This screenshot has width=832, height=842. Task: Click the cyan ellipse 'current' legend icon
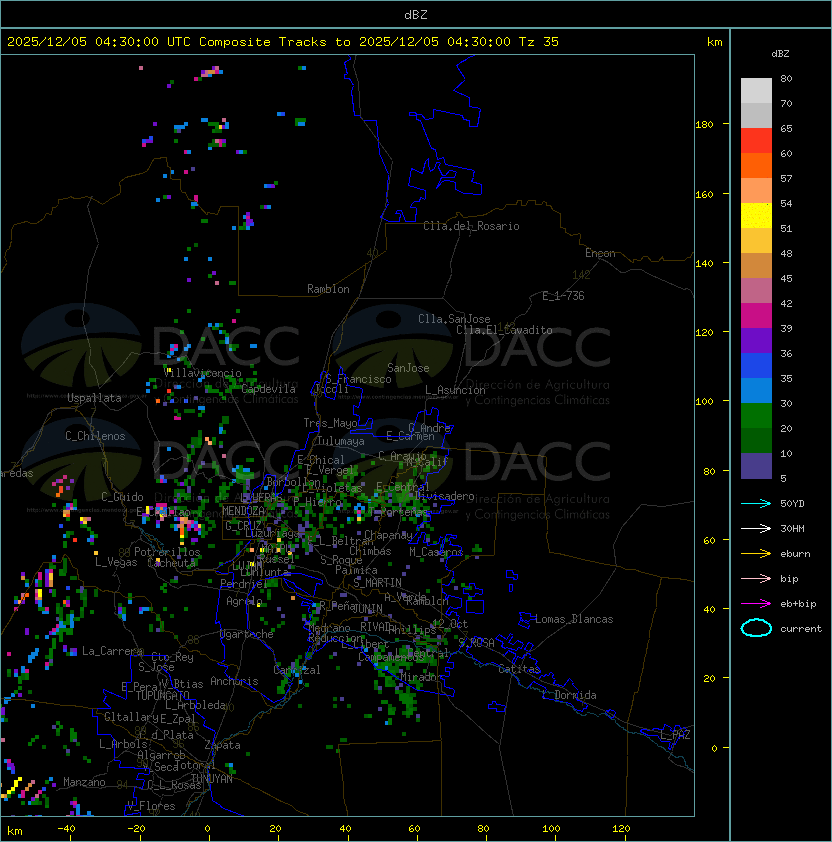pyautogui.click(x=756, y=628)
